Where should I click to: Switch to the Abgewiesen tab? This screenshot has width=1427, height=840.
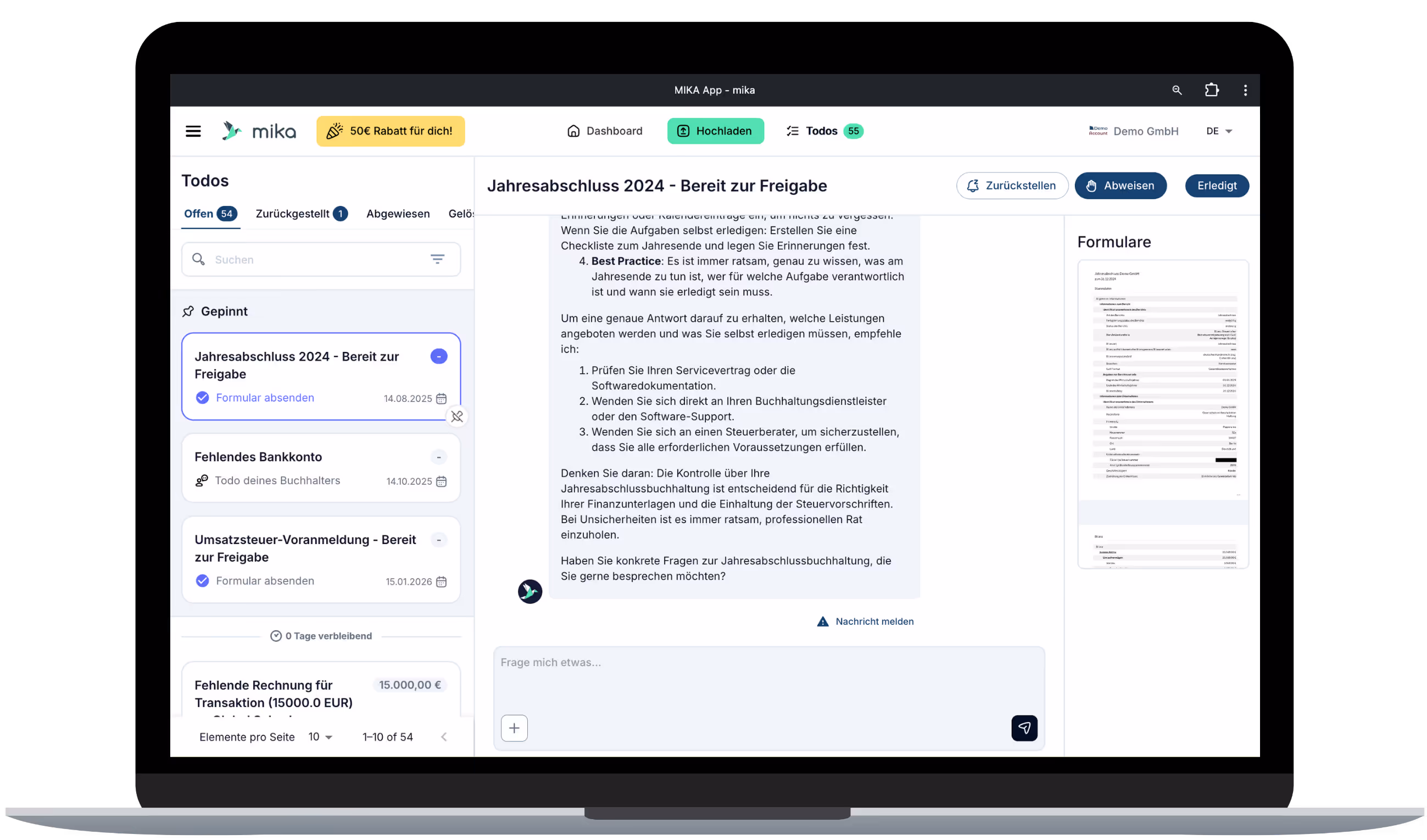(398, 214)
